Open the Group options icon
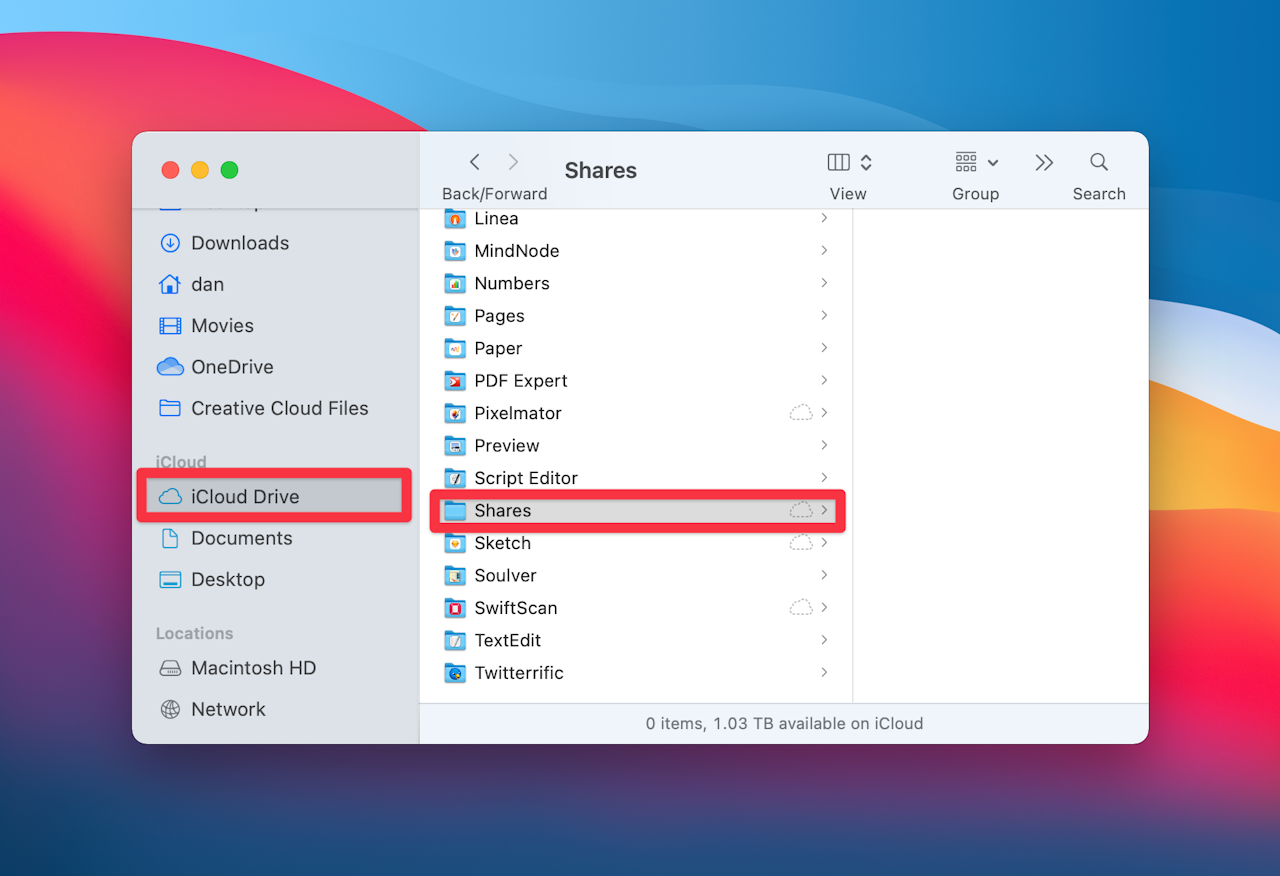Viewport: 1280px width, 876px height. (x=966, y=162)
